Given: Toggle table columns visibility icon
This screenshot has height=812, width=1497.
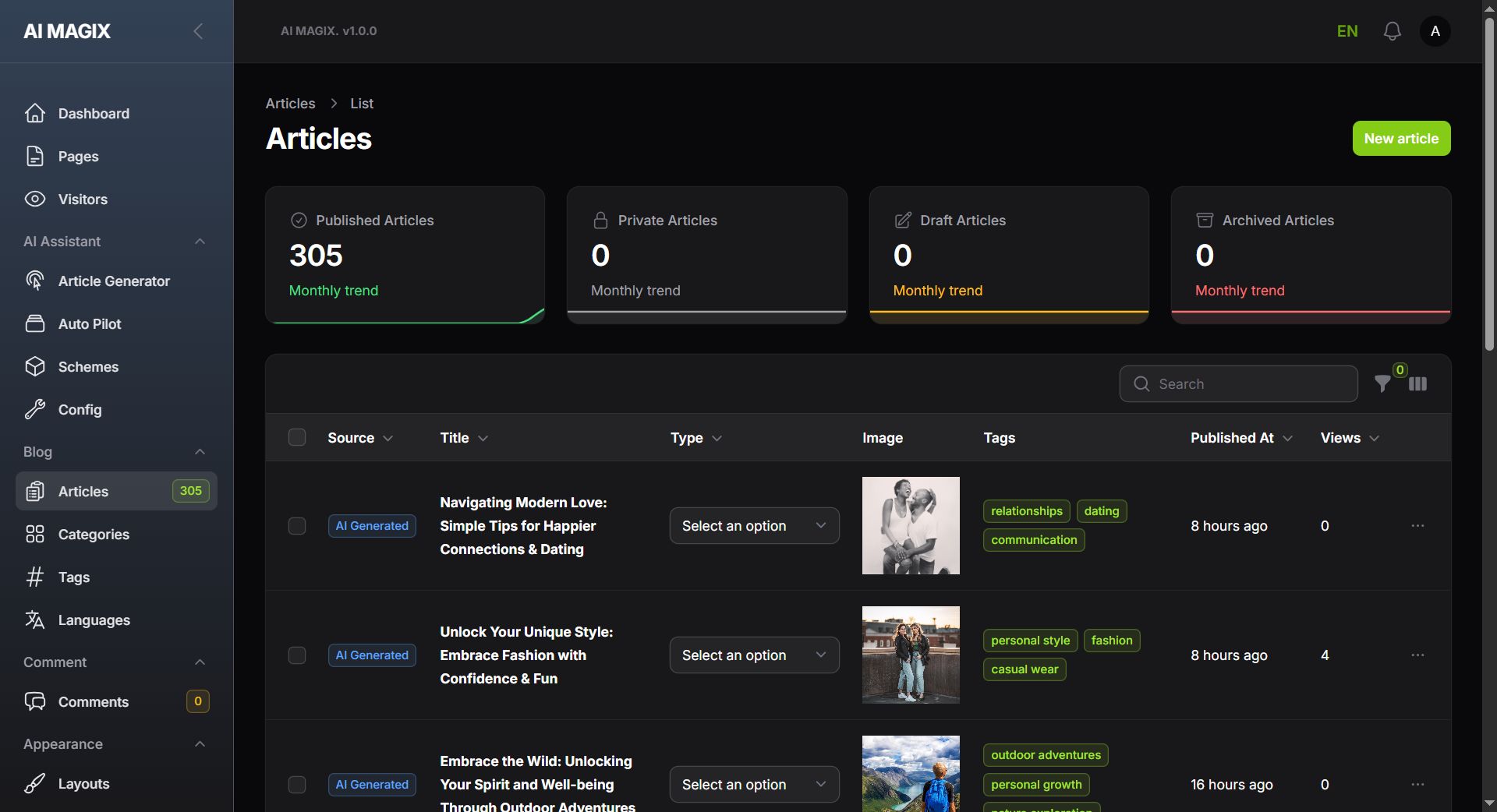Looking at the screenshot, I should pyautogui.click(x=1417, y=384).
